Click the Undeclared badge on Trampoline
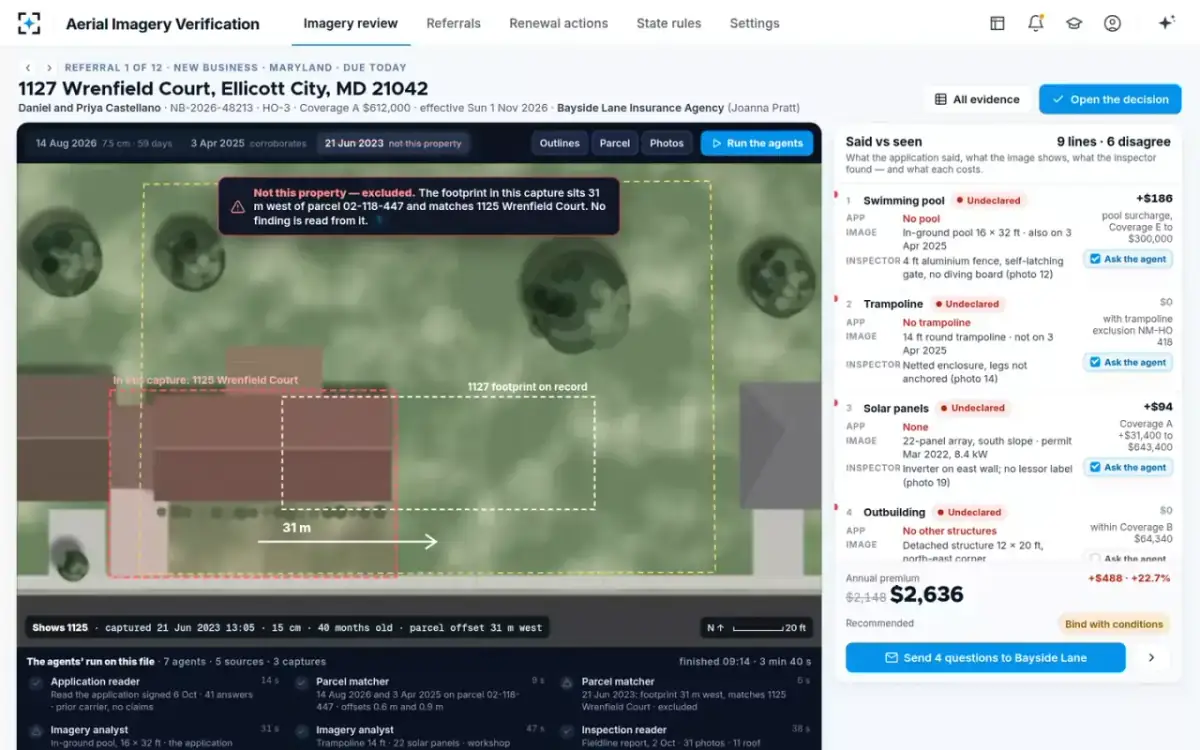 pyautogui.click(x=966, y=304)
